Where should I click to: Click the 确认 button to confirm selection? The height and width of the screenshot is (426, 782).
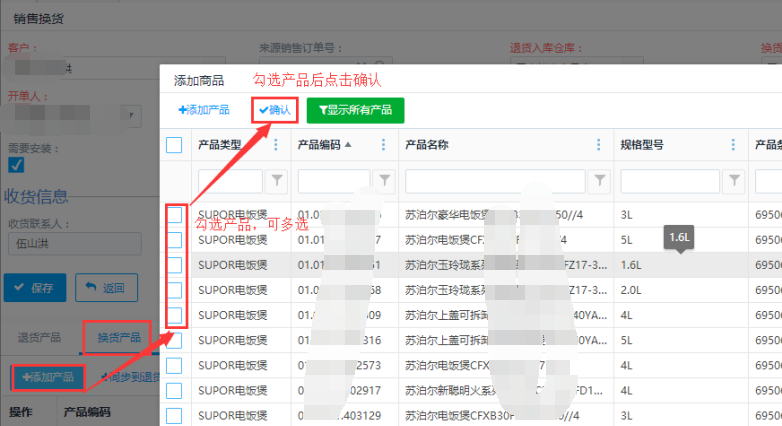coord(274,110)
